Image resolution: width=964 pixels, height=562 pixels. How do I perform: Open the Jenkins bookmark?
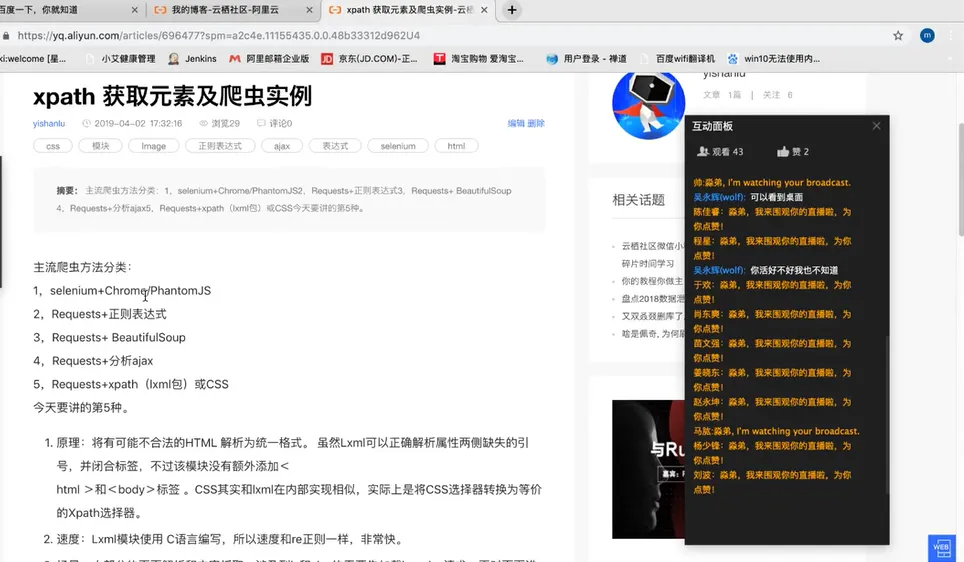192,59
